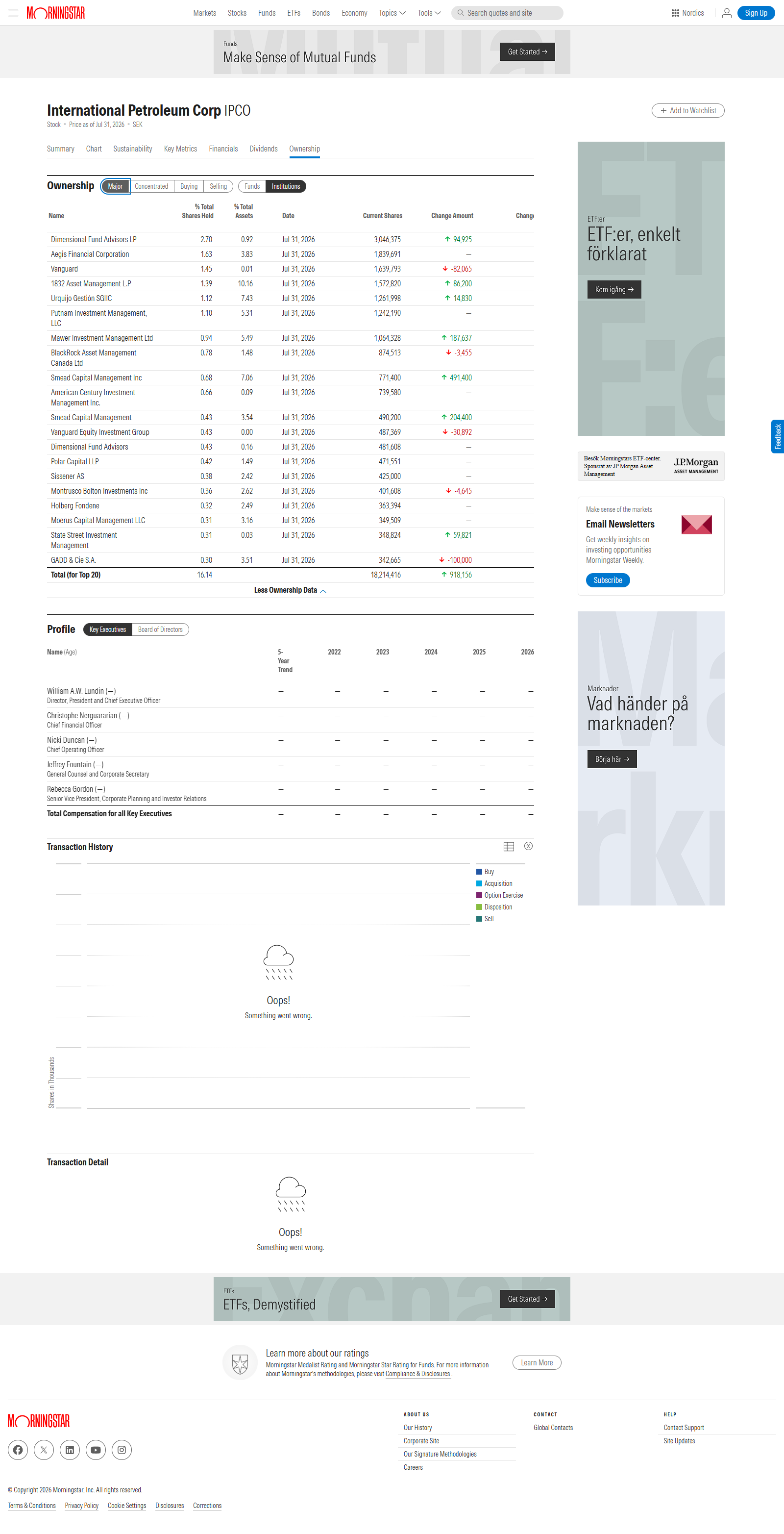Image resolution: width=784 pixels, height=1534 pixels.
Task: Toggle the Disposition legend color swatch
Action: click(x=479, y=907)
